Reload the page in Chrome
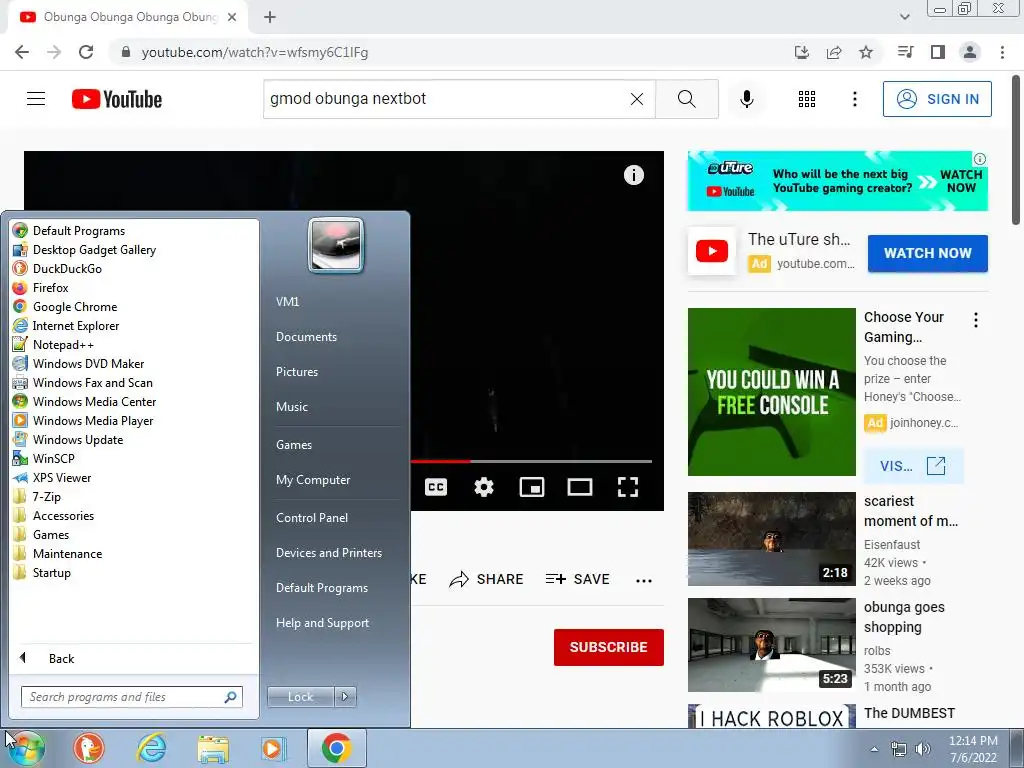The width and height of the screenshot is (1024, 768). 86,52
